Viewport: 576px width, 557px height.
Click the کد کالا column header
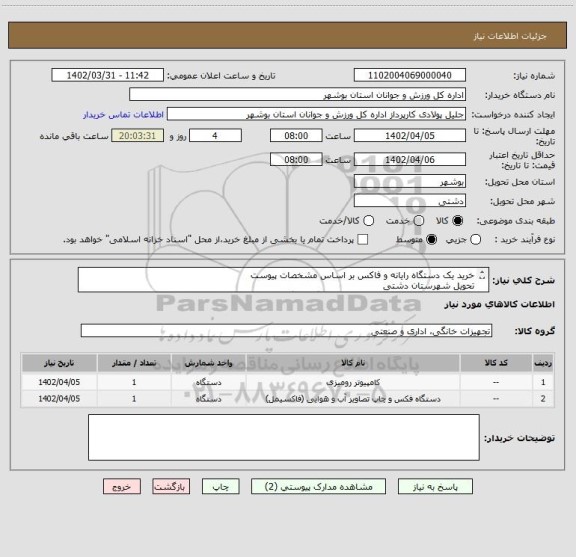pyautogui.click(x=496, y=363)
